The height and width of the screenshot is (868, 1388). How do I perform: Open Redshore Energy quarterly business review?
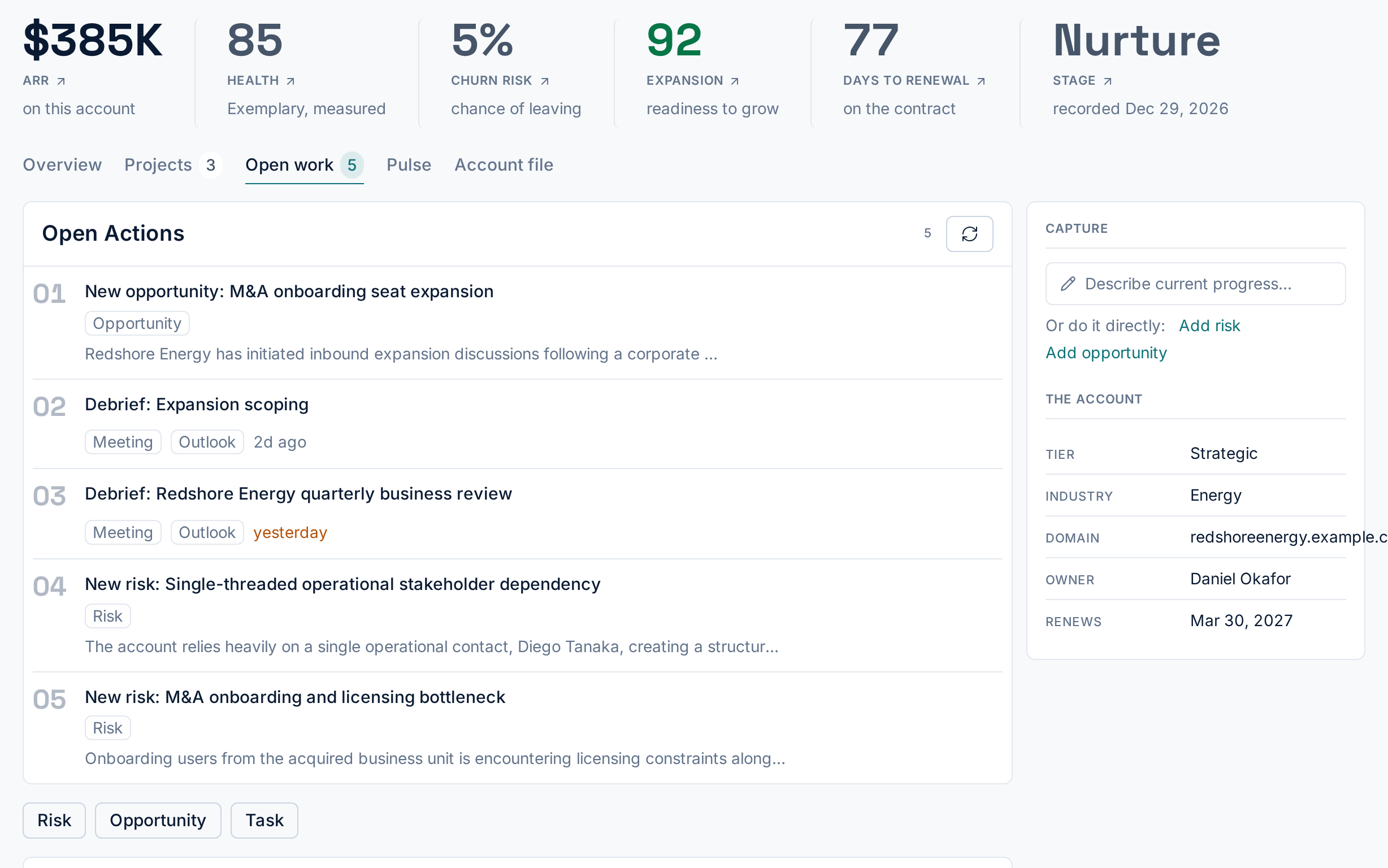tap(298, 494)
